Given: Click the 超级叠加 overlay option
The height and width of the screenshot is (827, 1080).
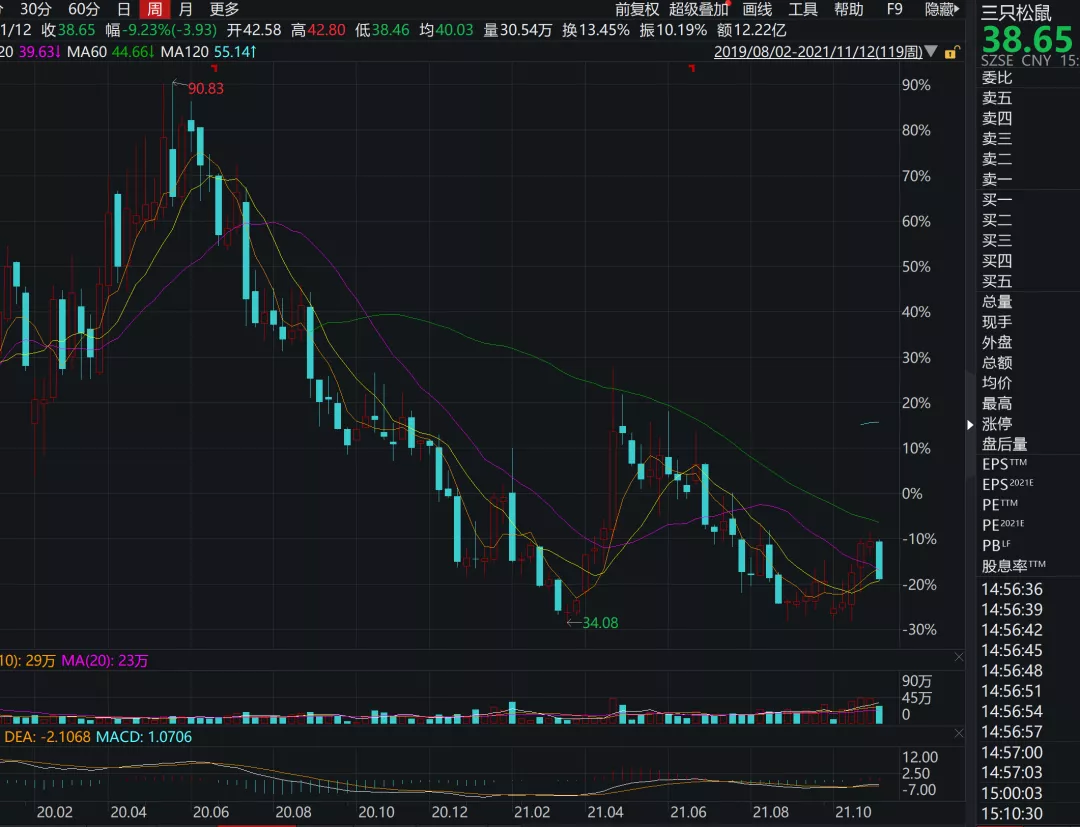Looking at the screenshot, I should (x=699, y=9).
